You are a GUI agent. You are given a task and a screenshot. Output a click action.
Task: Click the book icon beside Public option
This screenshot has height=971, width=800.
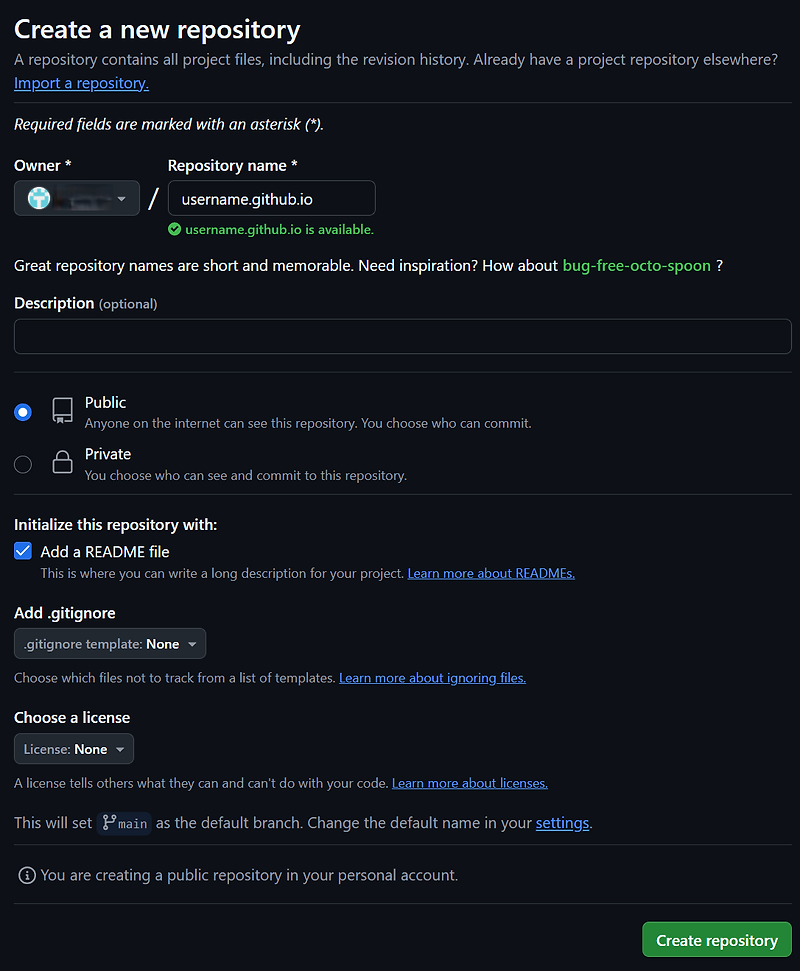tap(60, 411)
